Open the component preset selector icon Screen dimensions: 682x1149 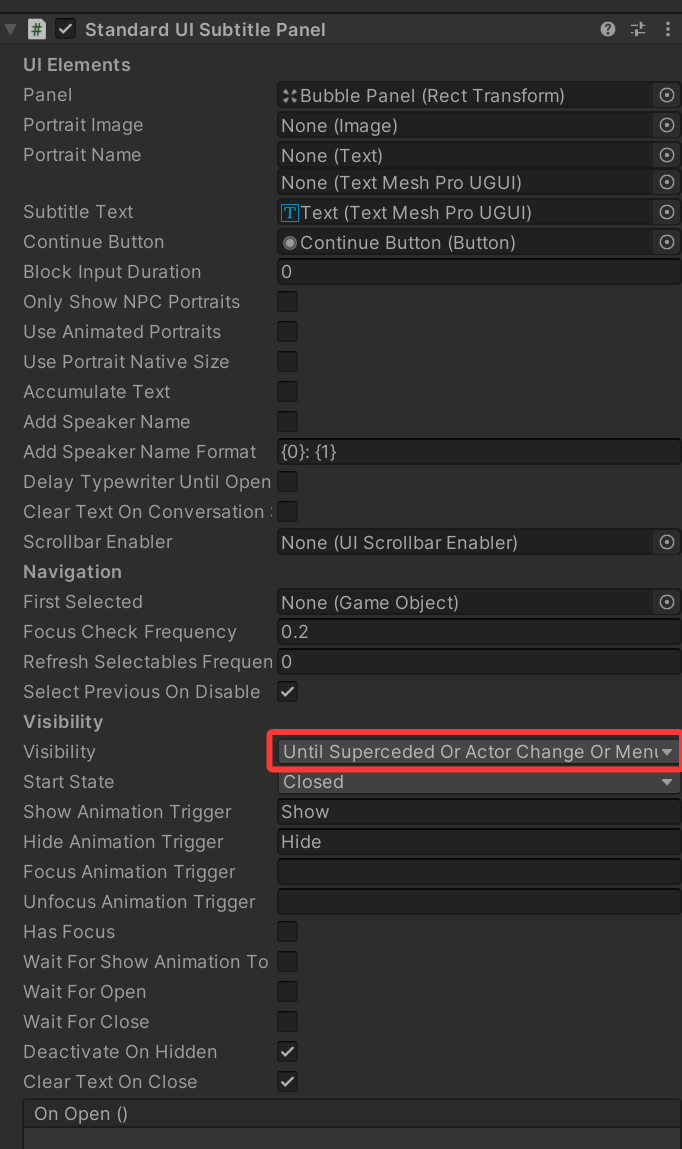(x=638, y=29)
